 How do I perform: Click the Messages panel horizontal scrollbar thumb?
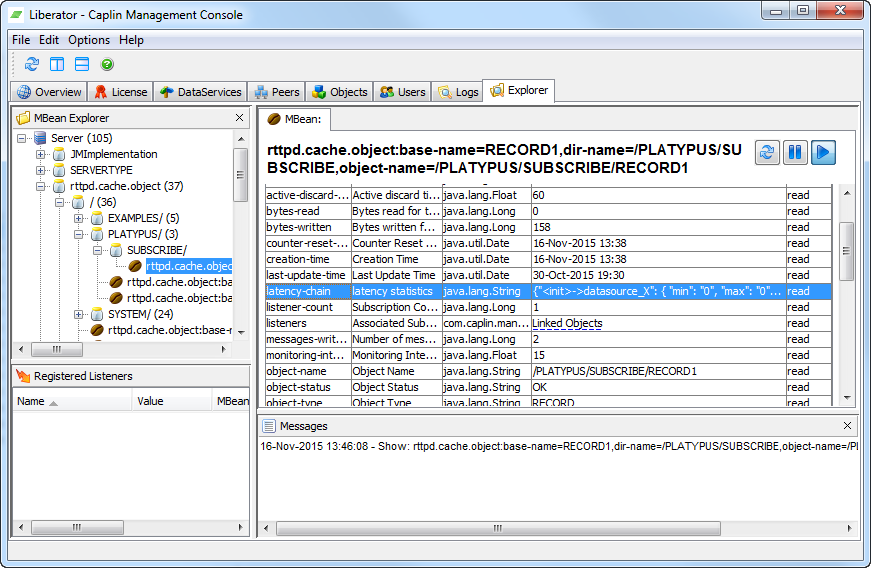tap(498, 528)
